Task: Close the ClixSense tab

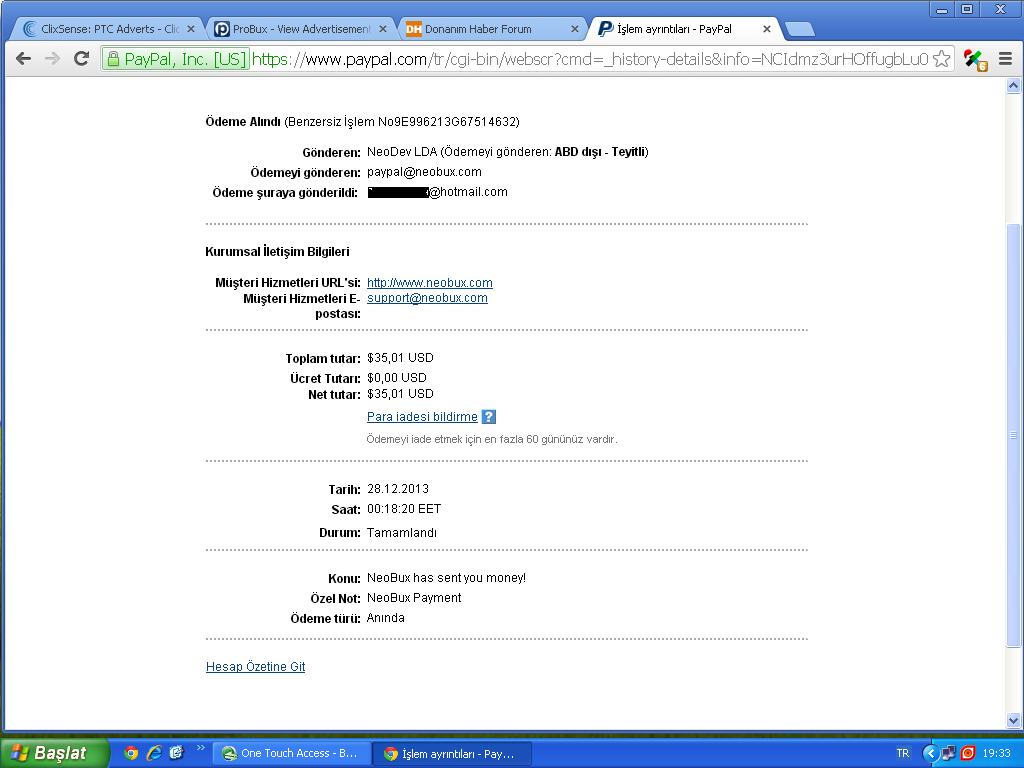Action: click(191, 29)
